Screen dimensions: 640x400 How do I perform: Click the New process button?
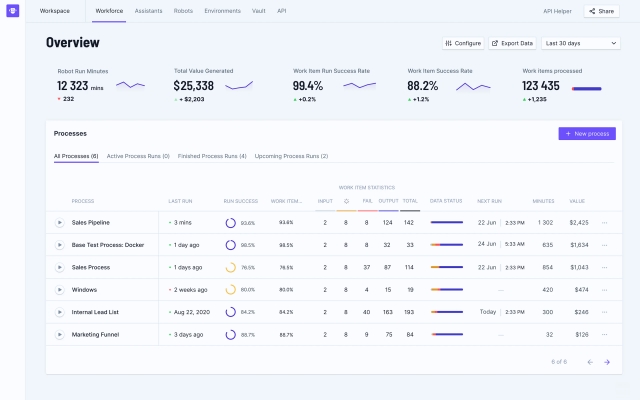point(586,133)
